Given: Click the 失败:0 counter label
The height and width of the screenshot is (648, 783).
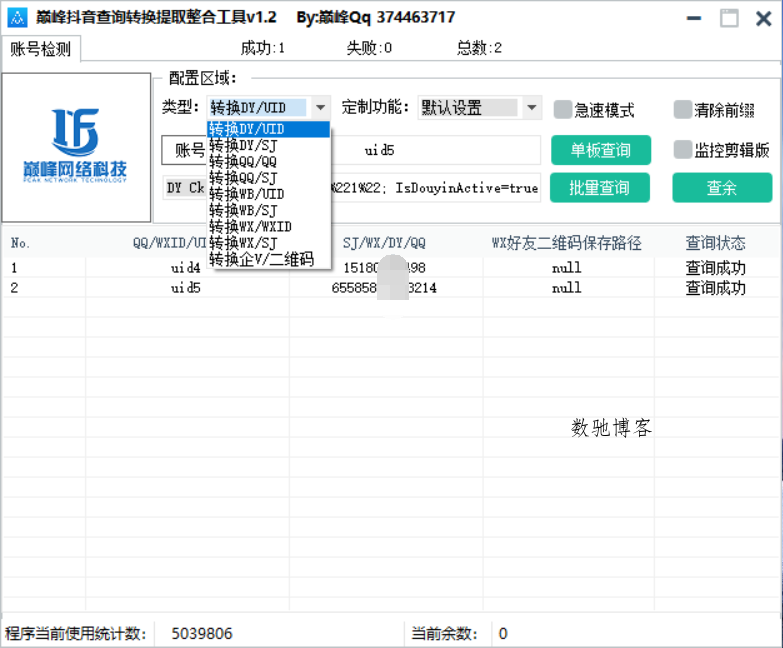Looking at the screenshot, I should (369, 48).
